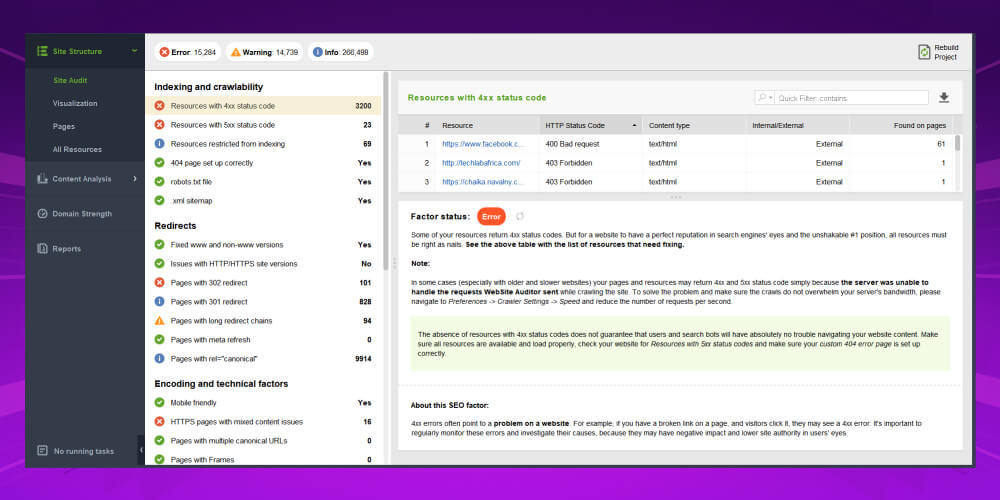Viewport: 1000px width, 500px height.
Task: Filter by Info count badge
Action: (x=340, y=52)
